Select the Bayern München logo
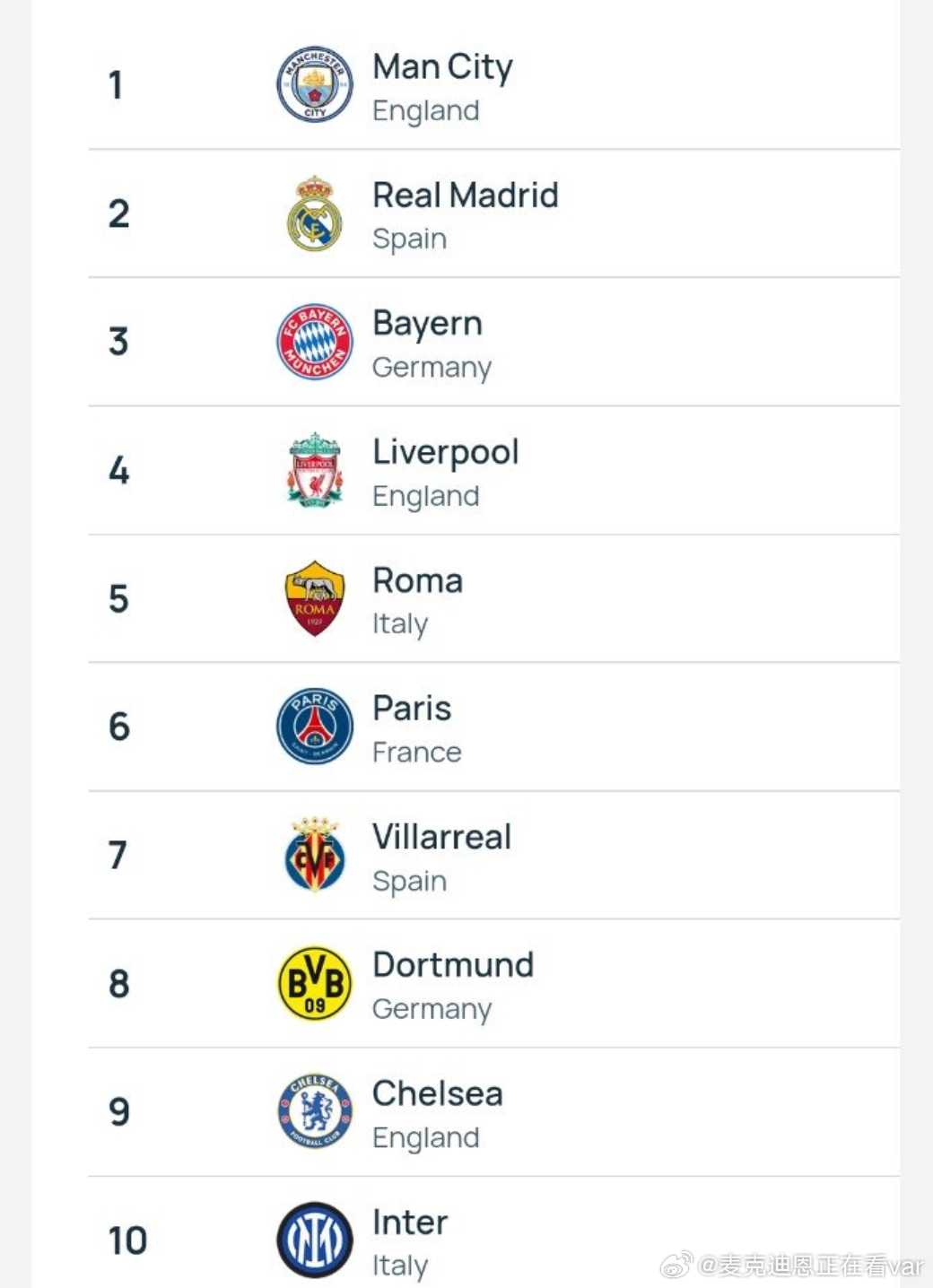 click(314, 342)
